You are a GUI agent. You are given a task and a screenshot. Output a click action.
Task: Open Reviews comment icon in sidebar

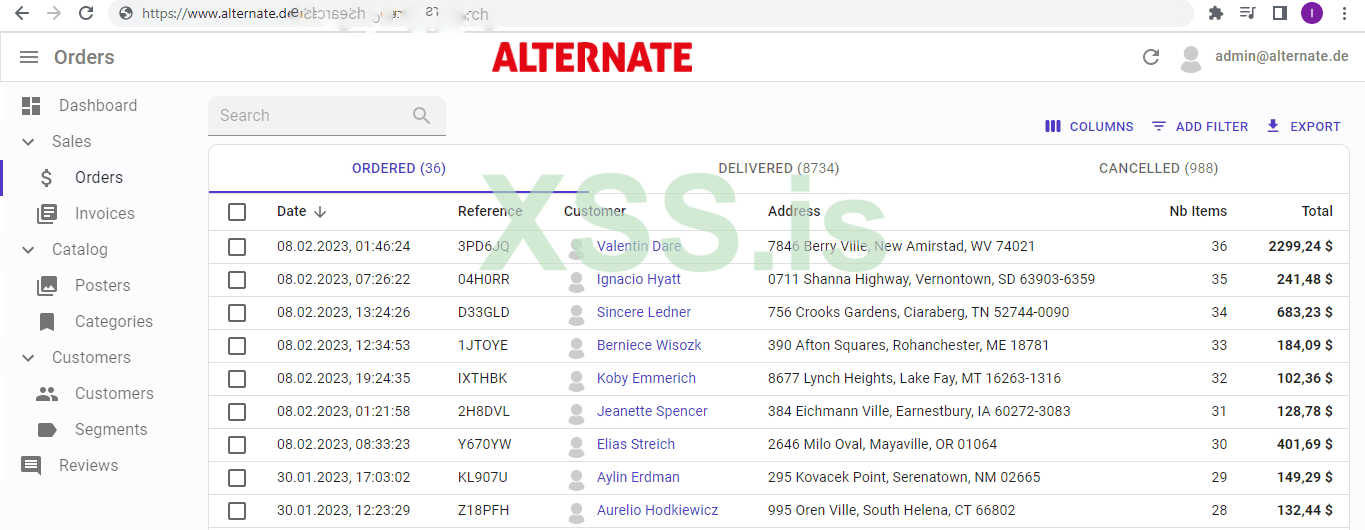31,466
